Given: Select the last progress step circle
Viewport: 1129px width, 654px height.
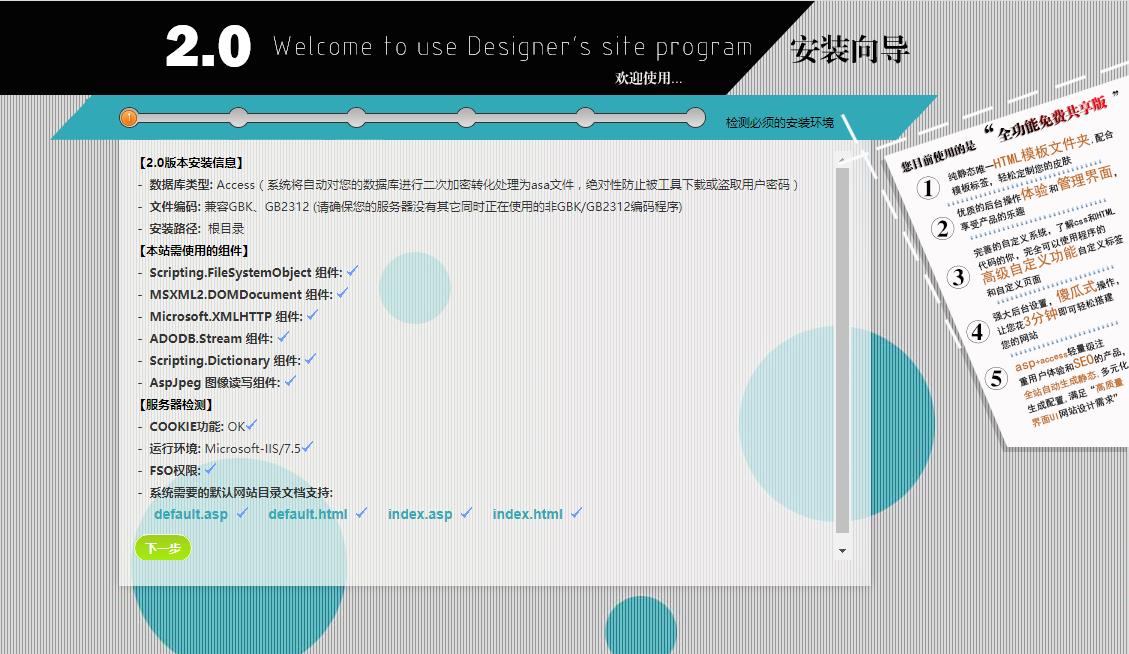Looking at the screenshot, I should (x=696, y=117).
